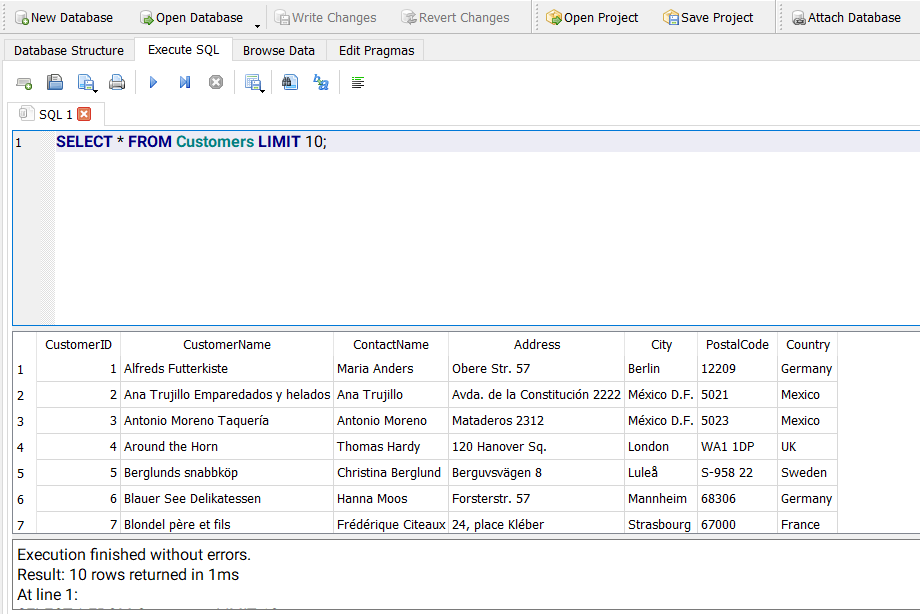Click the 'Execution finished without errors.' message
This screenshot has height=614, width=920.
tap(134, 555)
